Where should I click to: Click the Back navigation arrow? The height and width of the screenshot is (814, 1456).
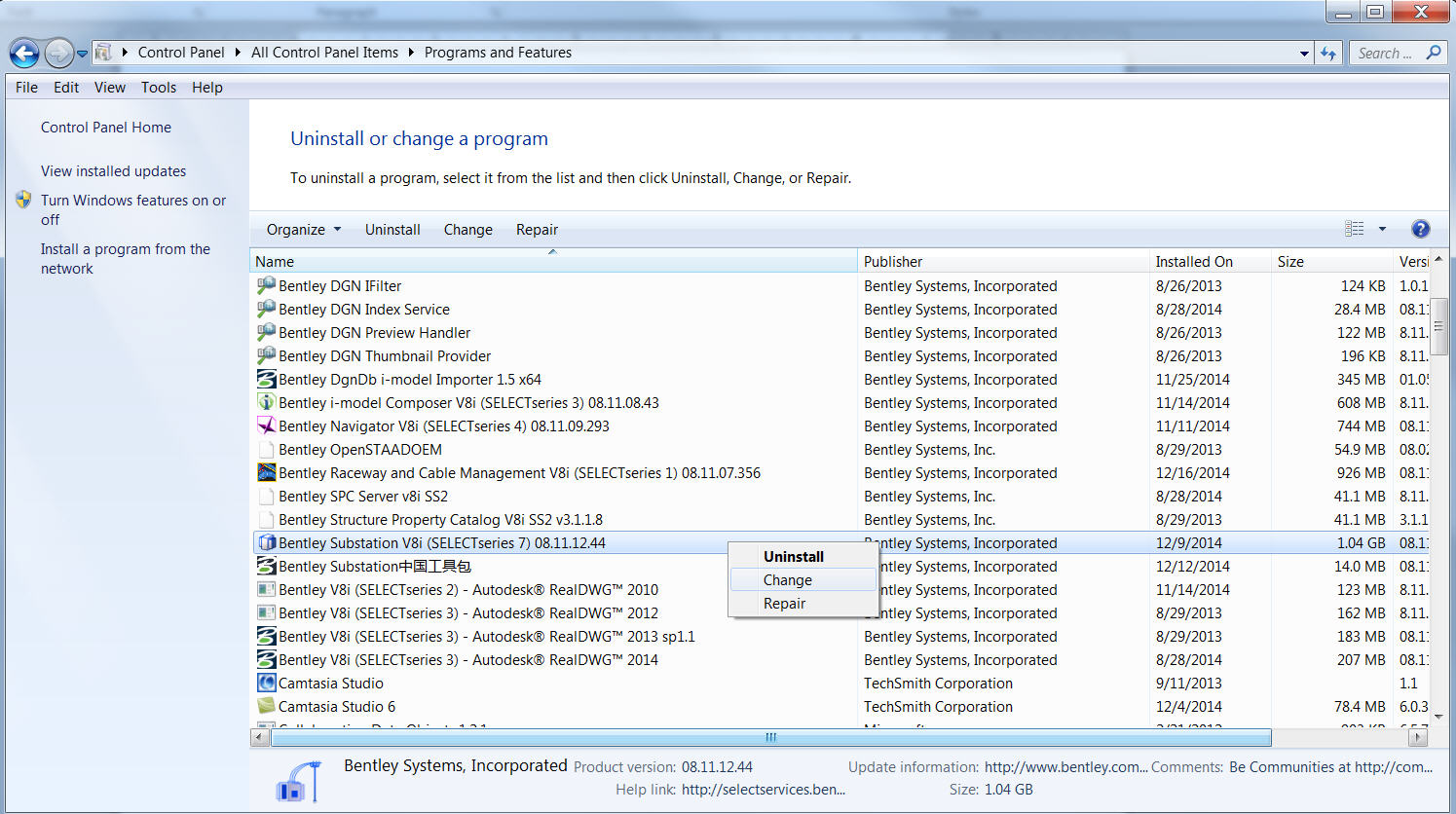click(x=24, y=53)
